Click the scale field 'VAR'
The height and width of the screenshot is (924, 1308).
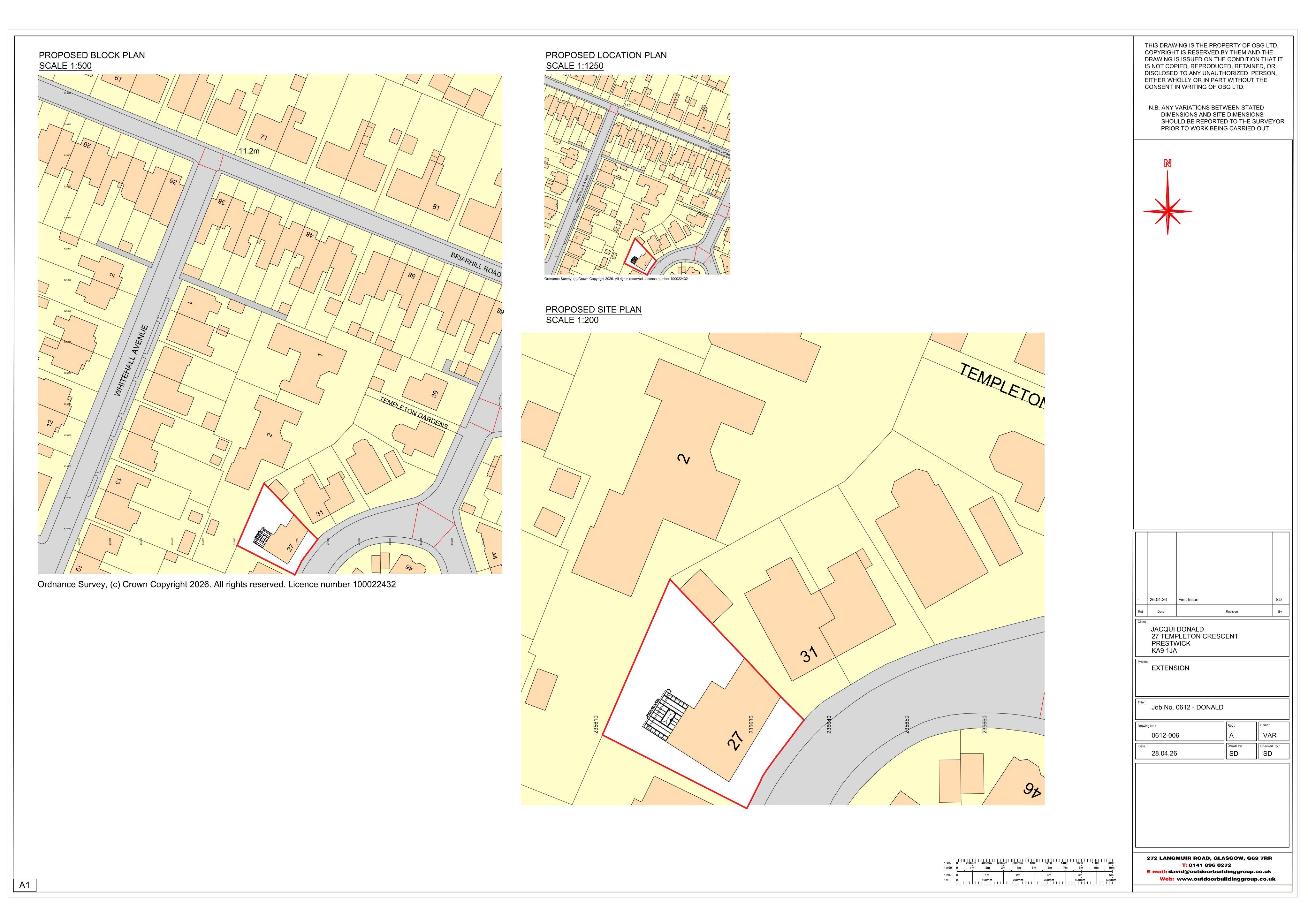tap(1269, 735)
